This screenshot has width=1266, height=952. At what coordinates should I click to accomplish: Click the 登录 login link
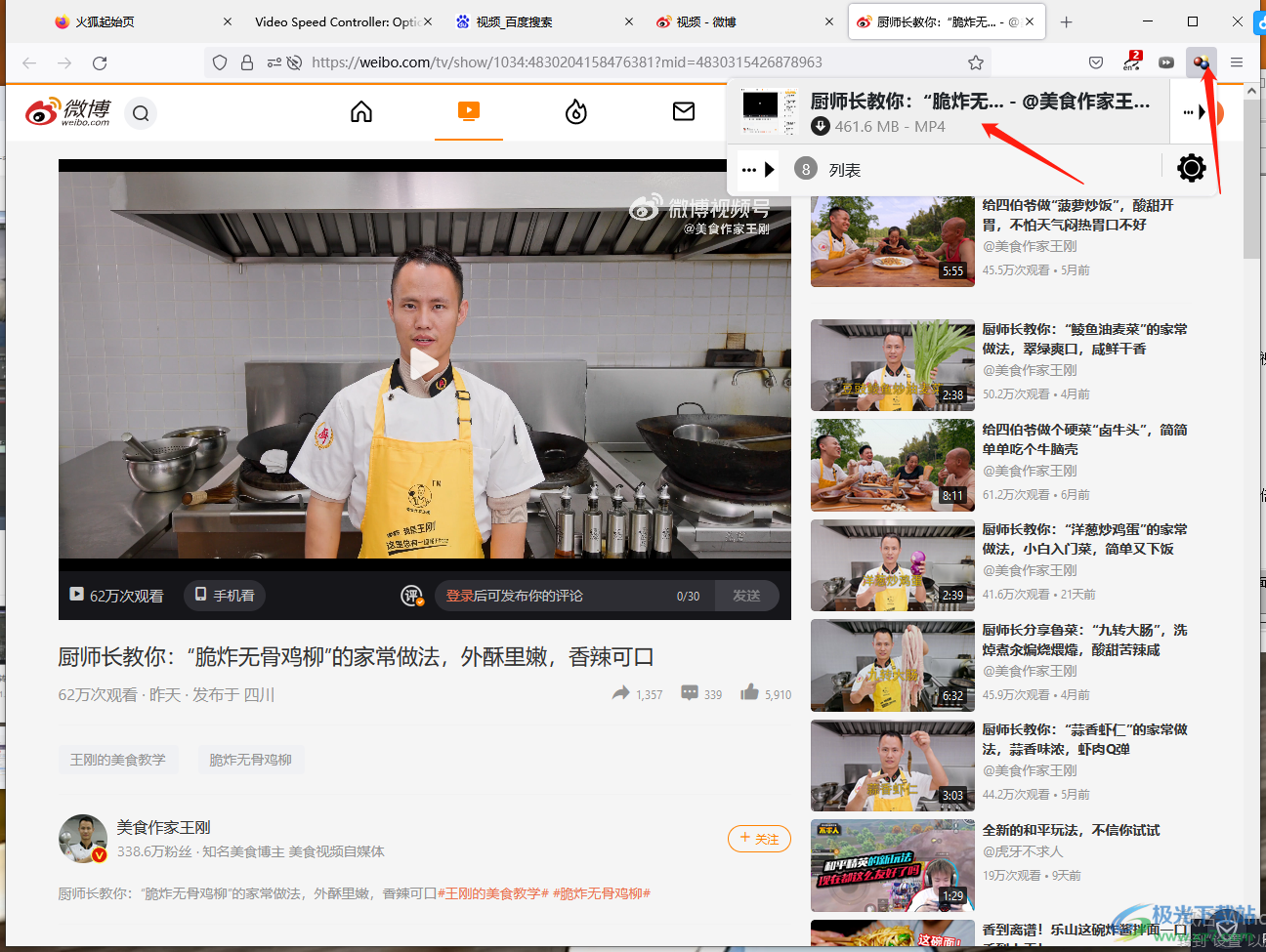460,596
